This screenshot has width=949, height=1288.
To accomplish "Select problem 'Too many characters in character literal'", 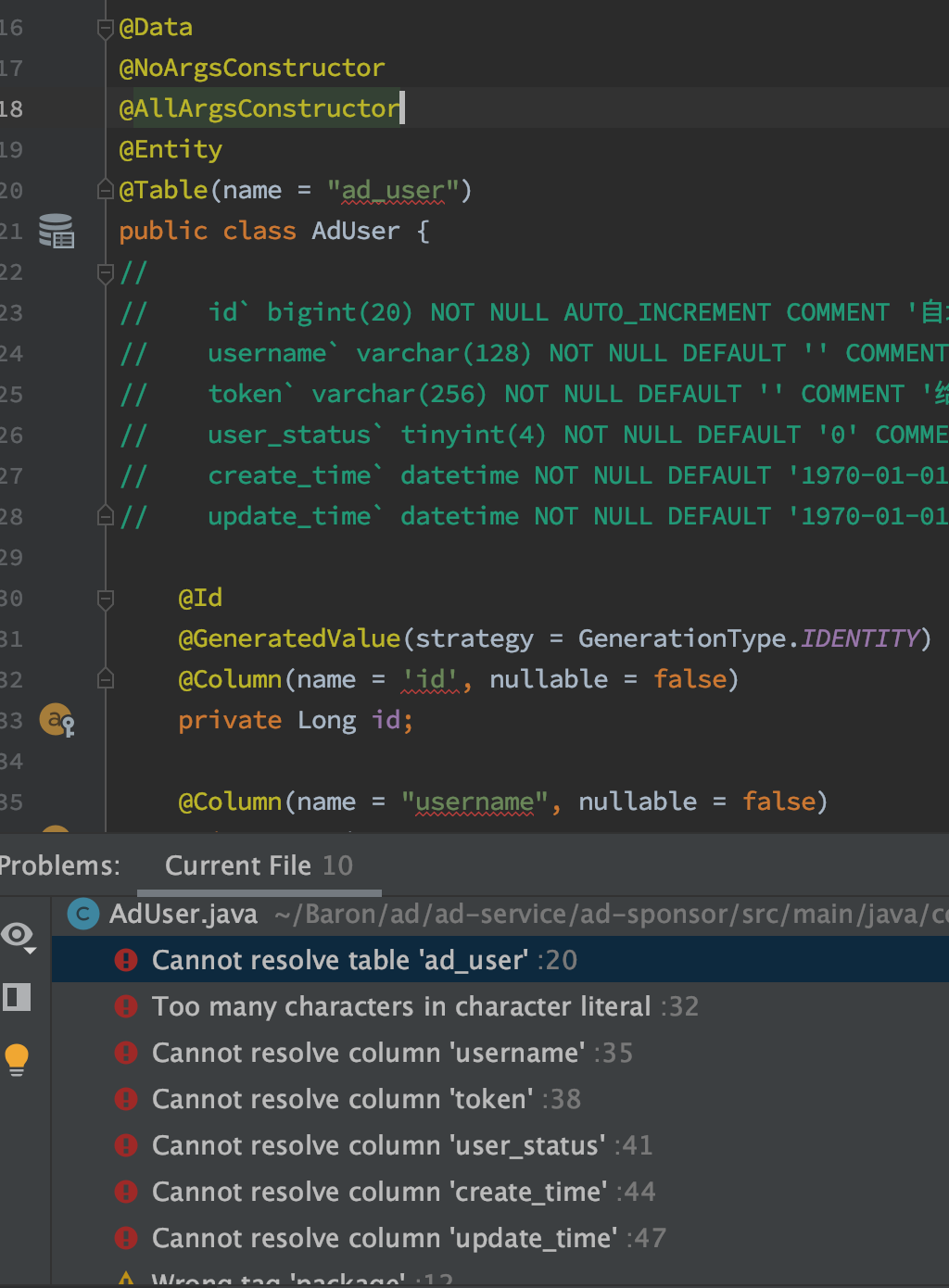I will point(500,1006).
